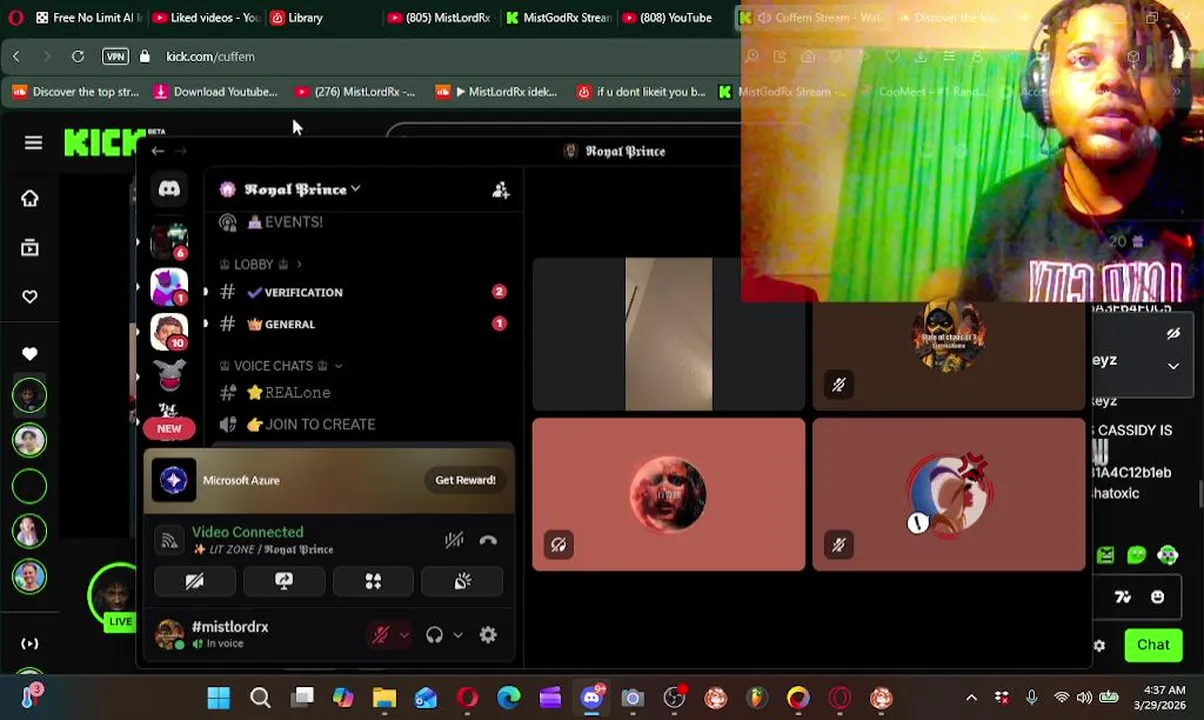Image resolution: width=1204 pixels, height=720 pixels.
Task: Show hidden system tray icons
Action: tap(971, 698)
